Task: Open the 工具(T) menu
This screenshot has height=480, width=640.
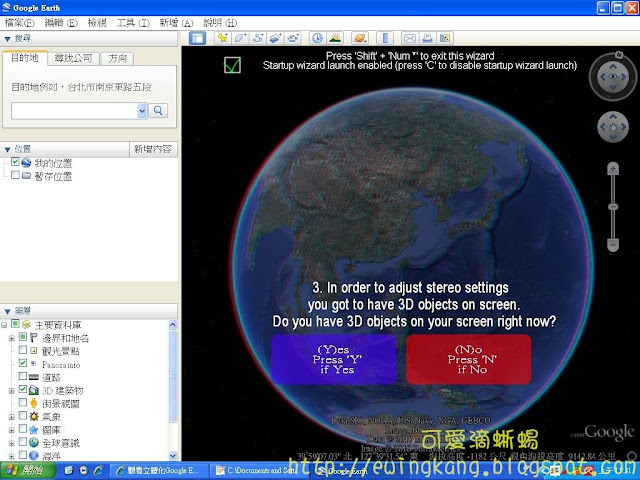Action: tap(133, 23)
